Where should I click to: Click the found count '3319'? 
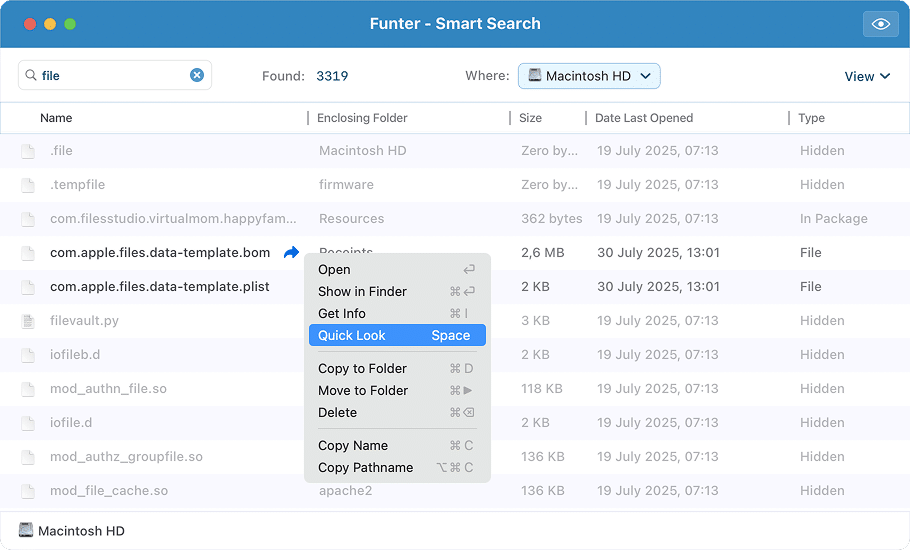tap(332, 76)
